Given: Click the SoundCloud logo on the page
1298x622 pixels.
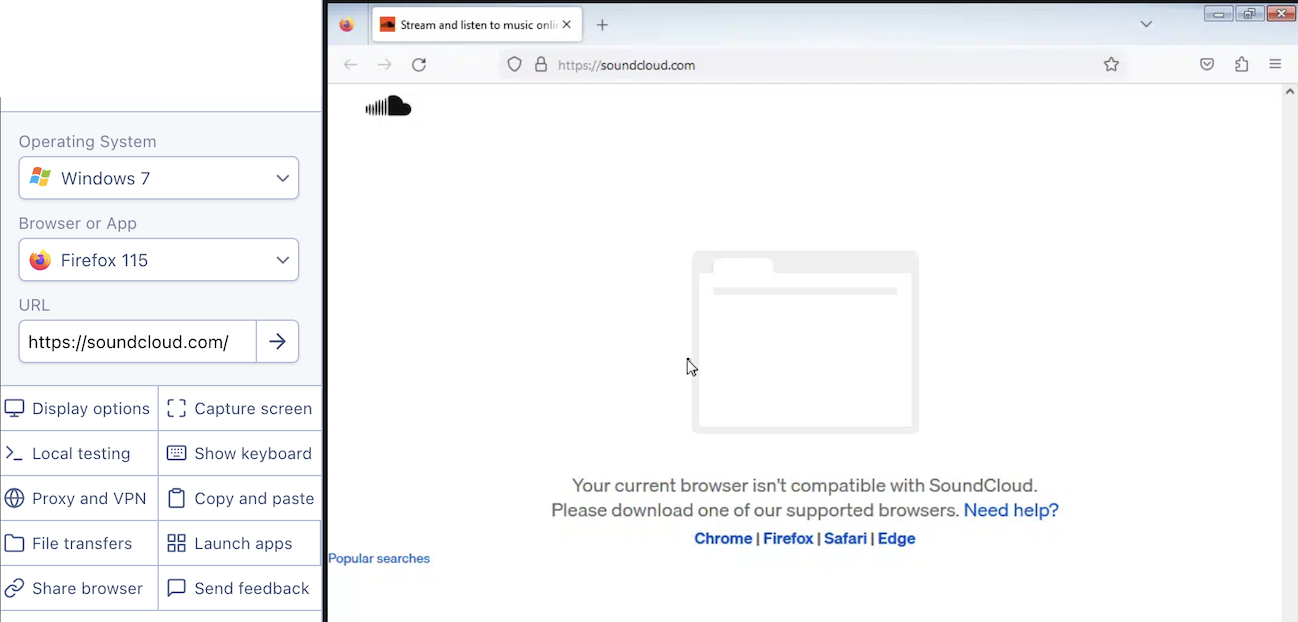Looking at the screenshot, I should (388, 106).
